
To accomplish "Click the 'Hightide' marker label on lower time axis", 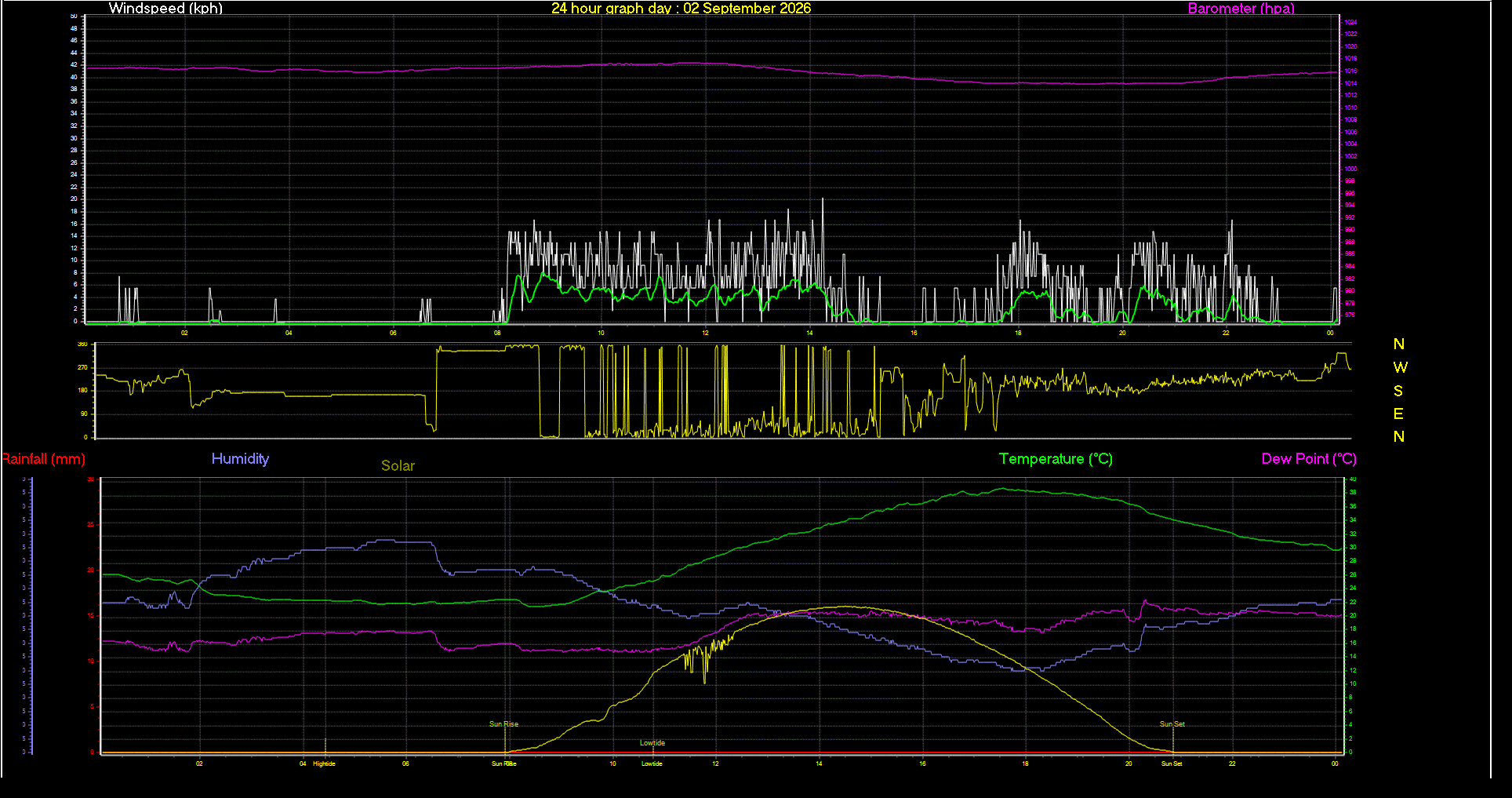I will (x=324, y=763).
